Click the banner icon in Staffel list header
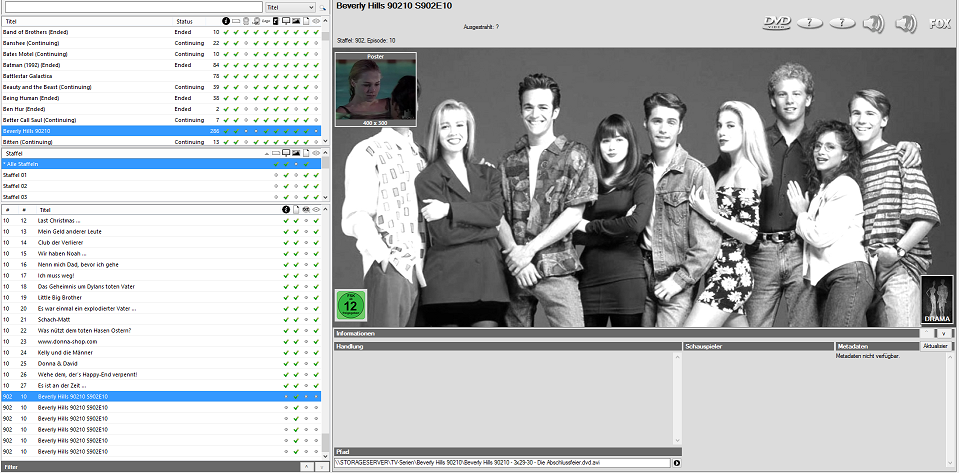 pos(276,153)
